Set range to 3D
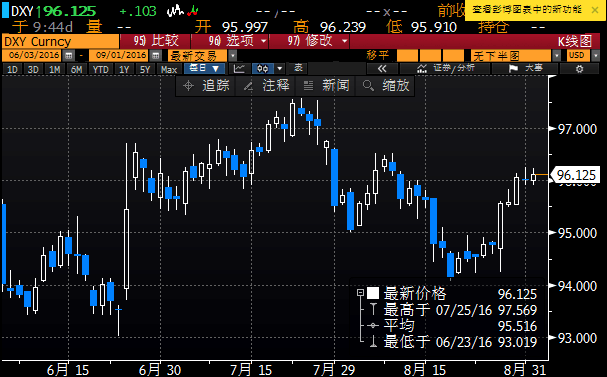Image resolution: width=607 pixels, height=377 pixels. [x=33, y=70]
